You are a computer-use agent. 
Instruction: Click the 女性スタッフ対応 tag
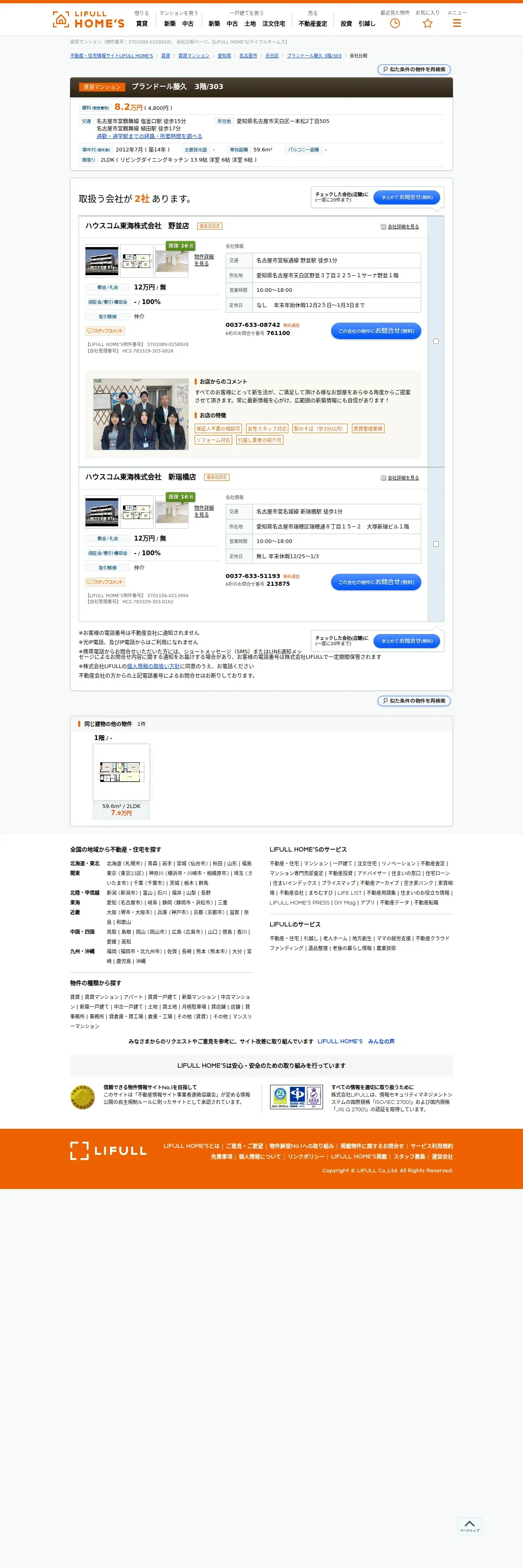click(267, 429)
